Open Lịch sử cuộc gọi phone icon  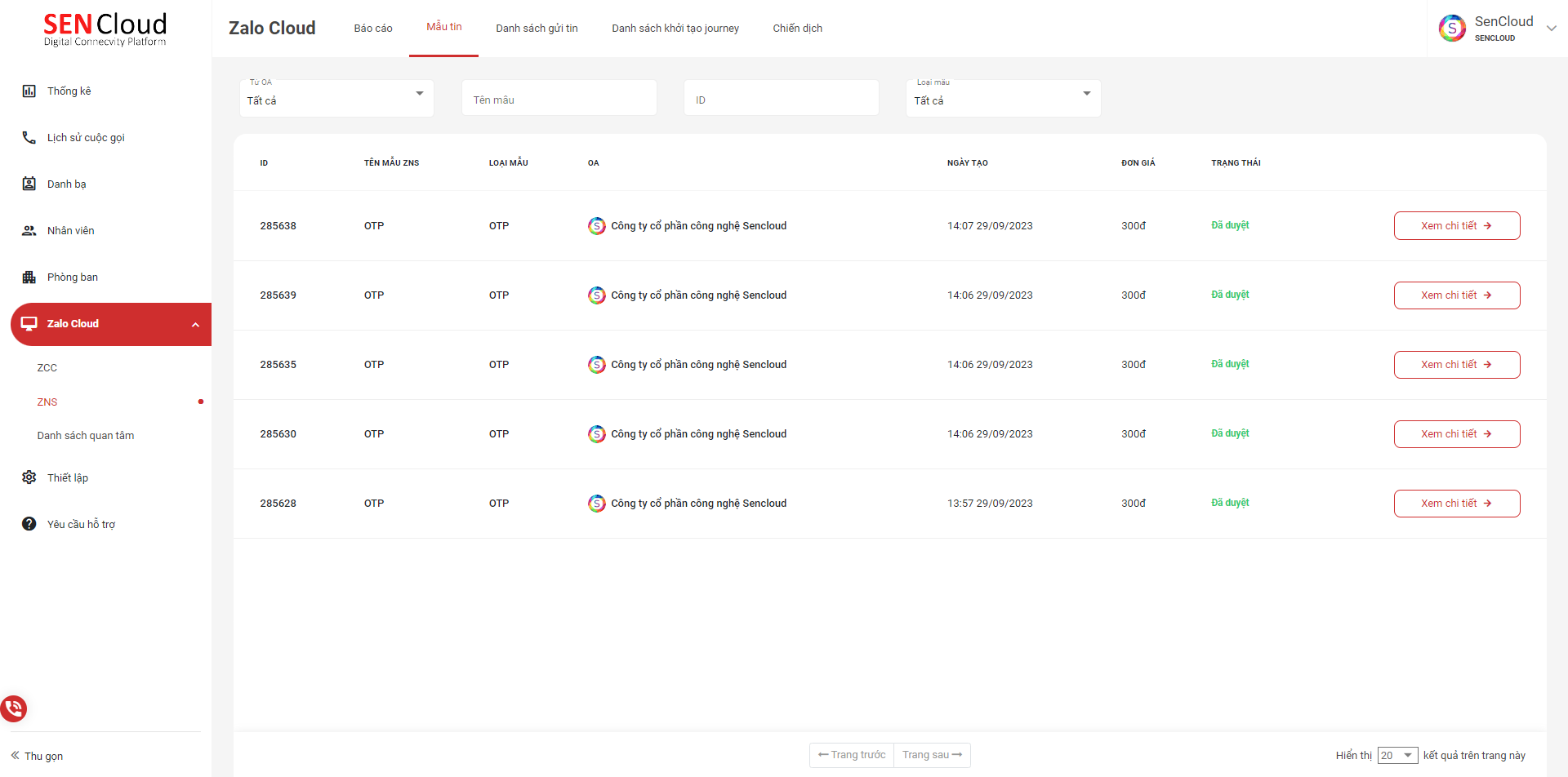tap(29, 138)
